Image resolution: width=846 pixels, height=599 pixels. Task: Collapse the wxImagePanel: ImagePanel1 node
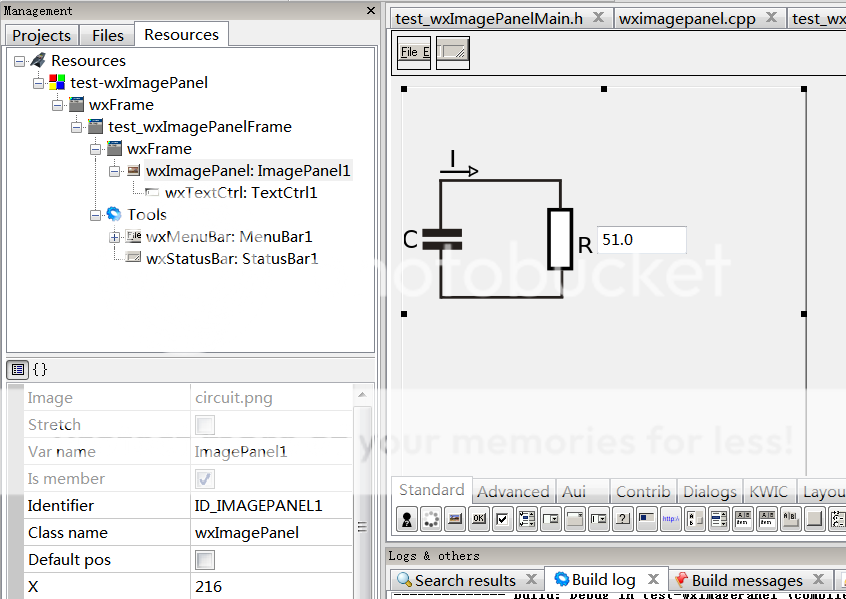pyautogui.click(x=115, y=171)
